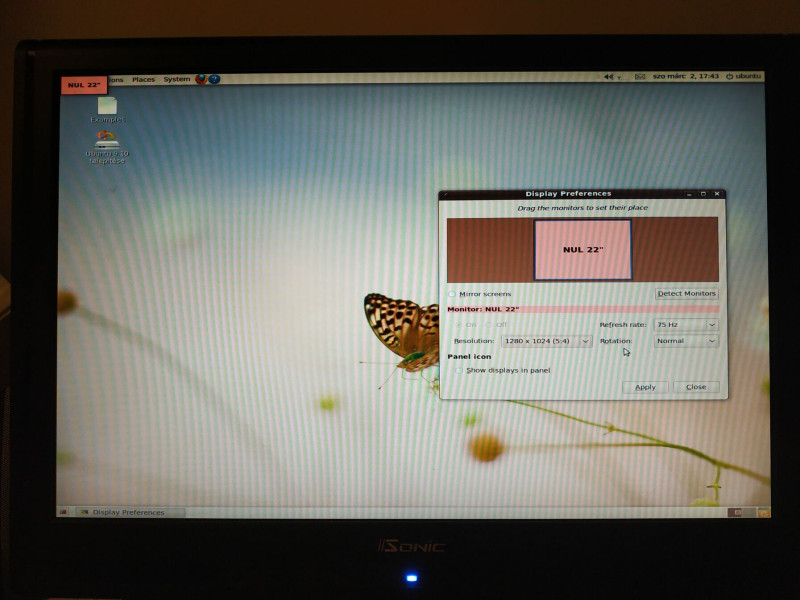Click the volume speaker icon
Image resolution: width=800 pixels, height=600 pixels.
point(608,77)
